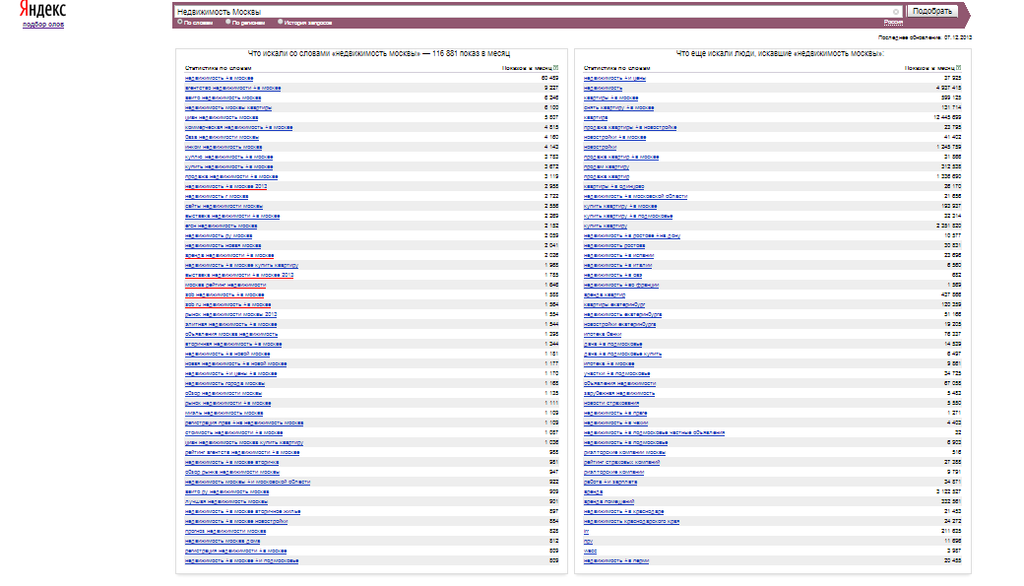This screenshot has height=586, width=1024.
Task: Open the 'Россия' region selector link
Action: tap(893, 22)
